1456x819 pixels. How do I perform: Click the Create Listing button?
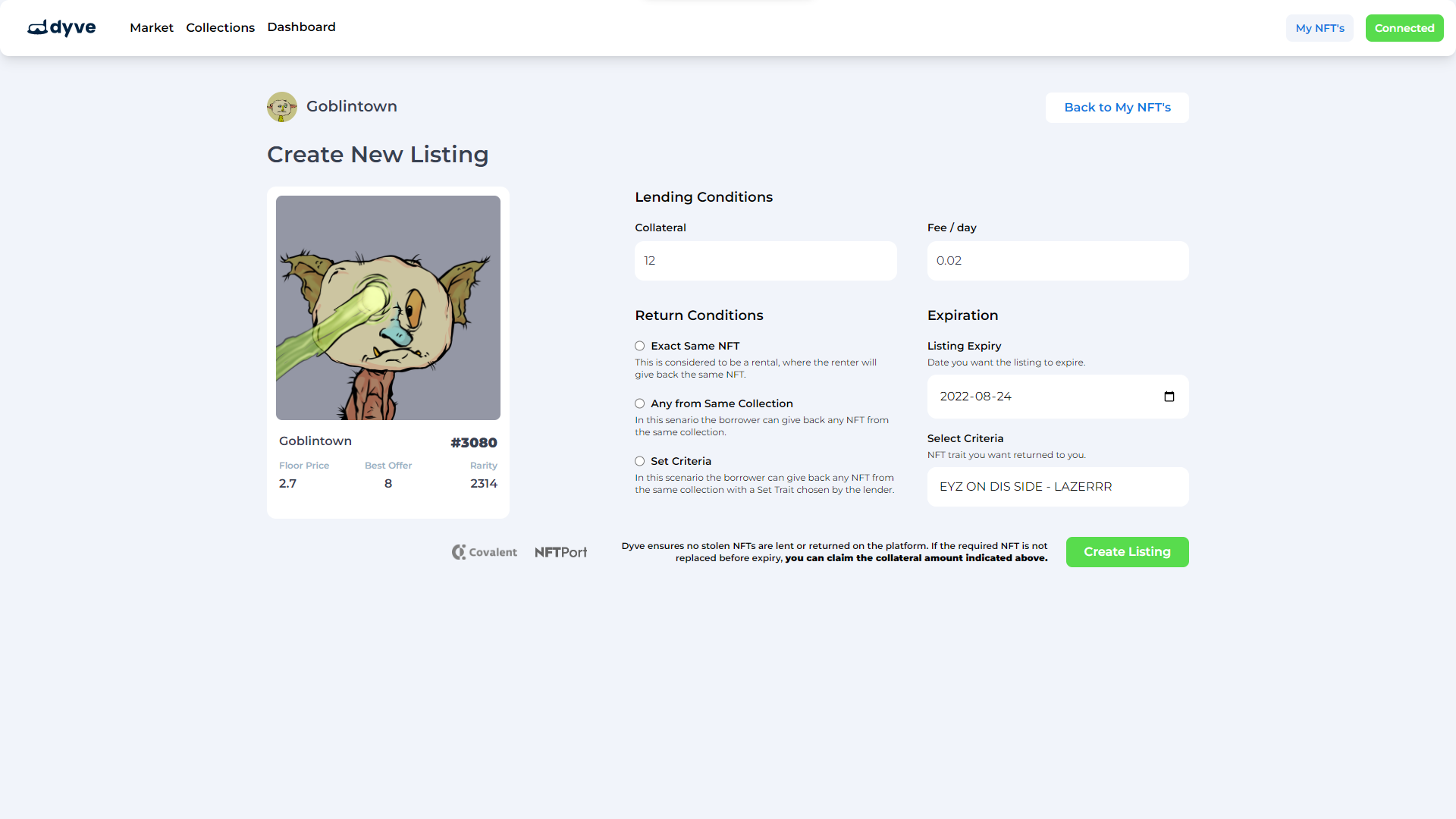[1127, 551]
